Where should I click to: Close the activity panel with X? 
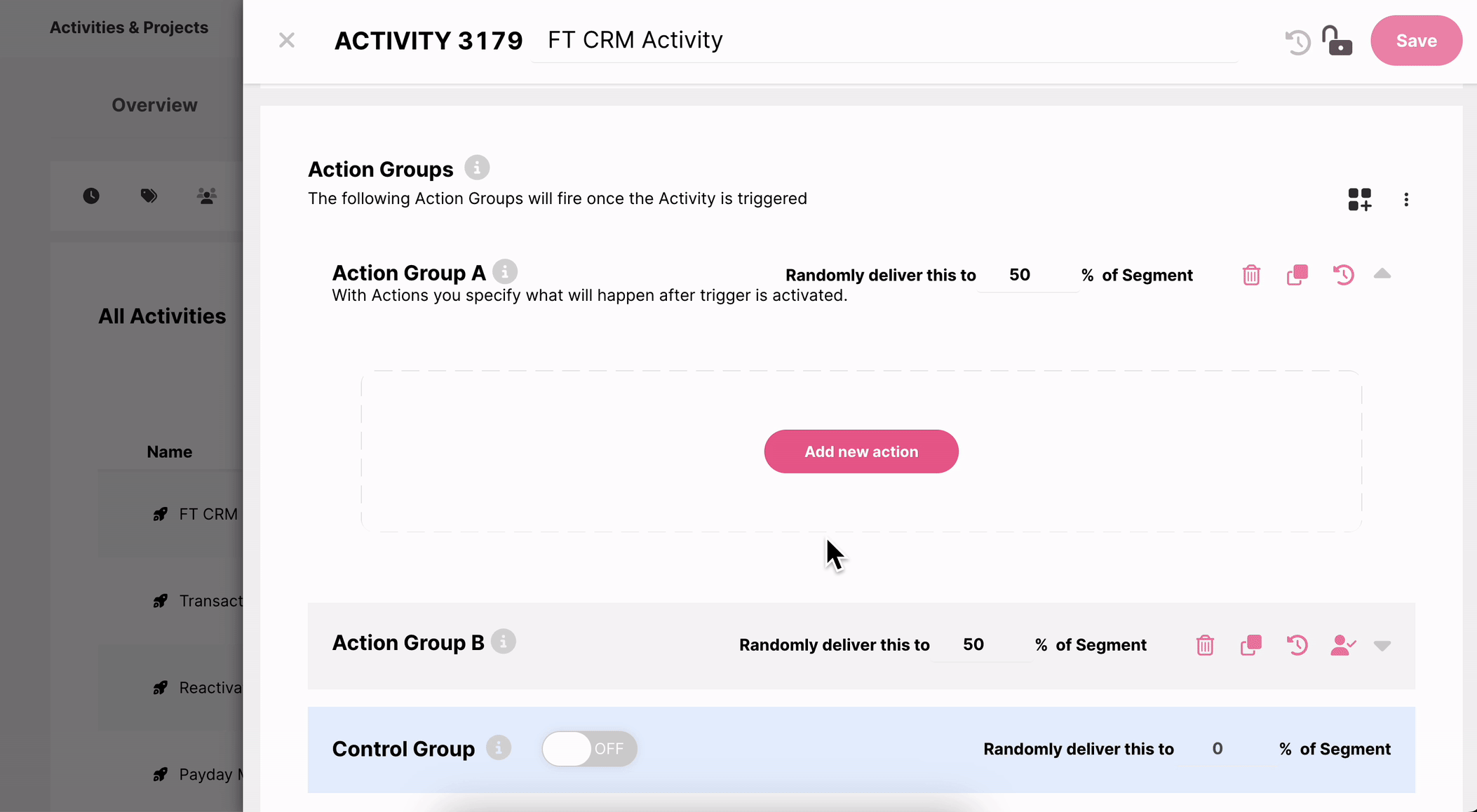click(x=286, y=41)
